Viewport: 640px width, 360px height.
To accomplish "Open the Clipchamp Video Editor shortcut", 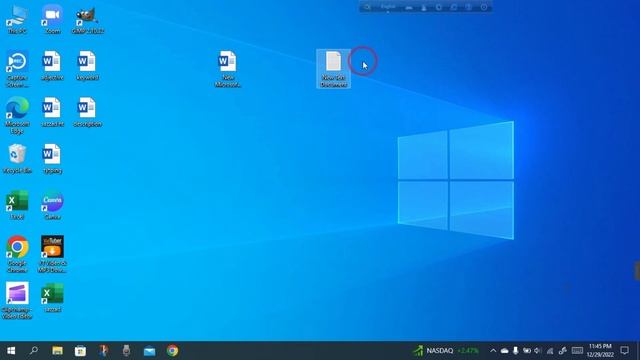I will click(x=17, y=300).
